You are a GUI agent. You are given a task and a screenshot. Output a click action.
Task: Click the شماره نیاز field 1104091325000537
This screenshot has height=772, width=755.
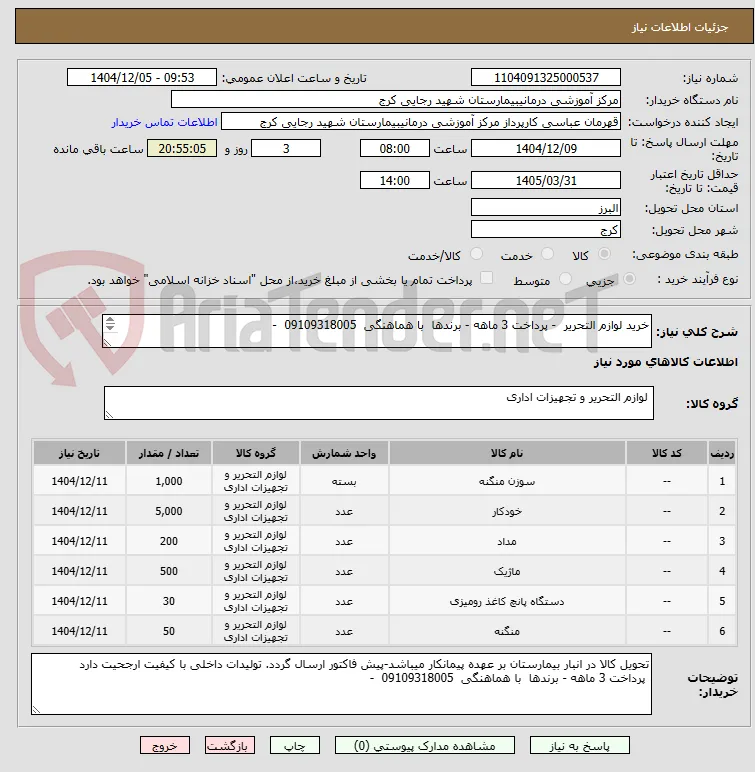click(546, 77)
